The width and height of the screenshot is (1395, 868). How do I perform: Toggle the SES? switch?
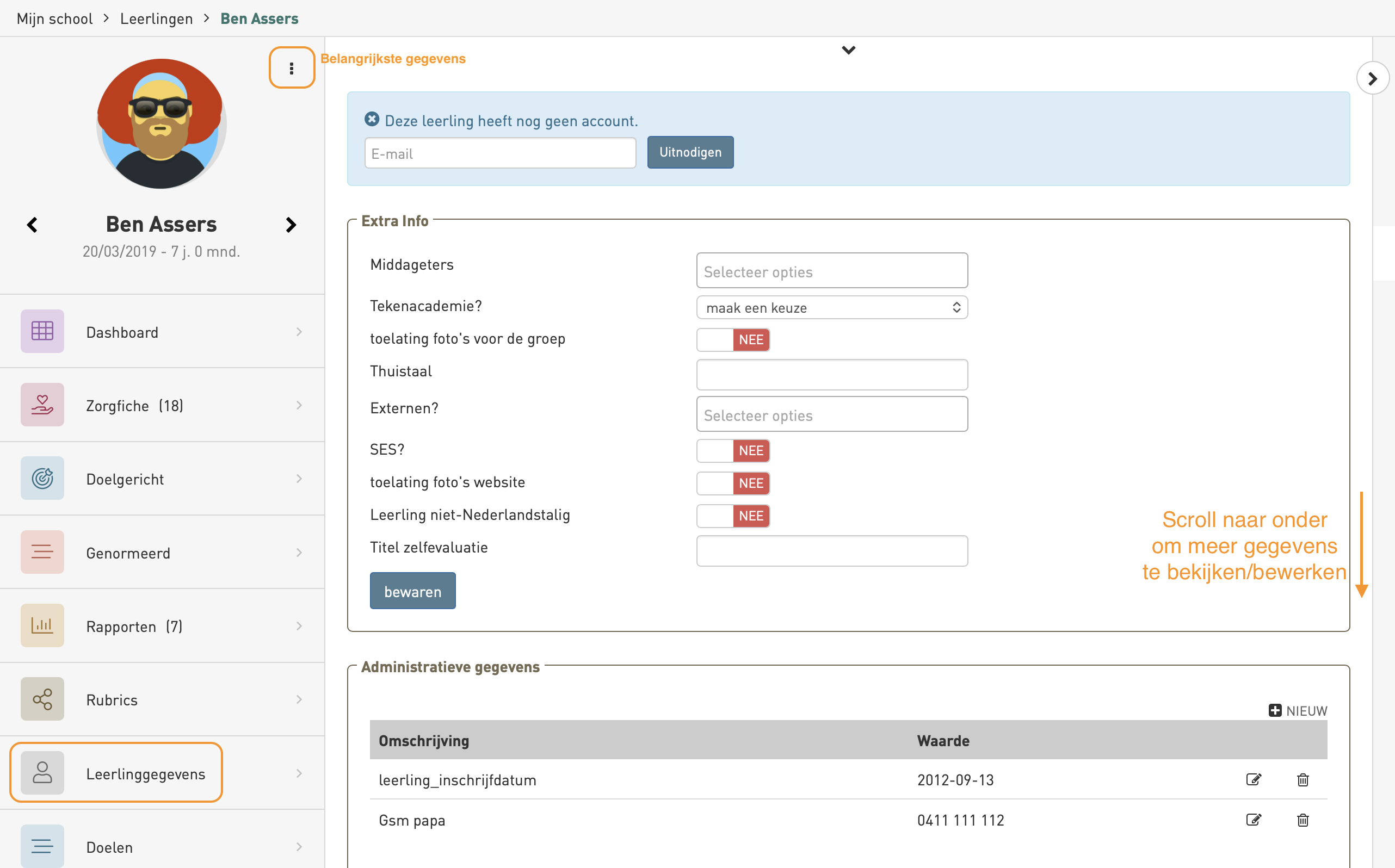pos(733,450)
